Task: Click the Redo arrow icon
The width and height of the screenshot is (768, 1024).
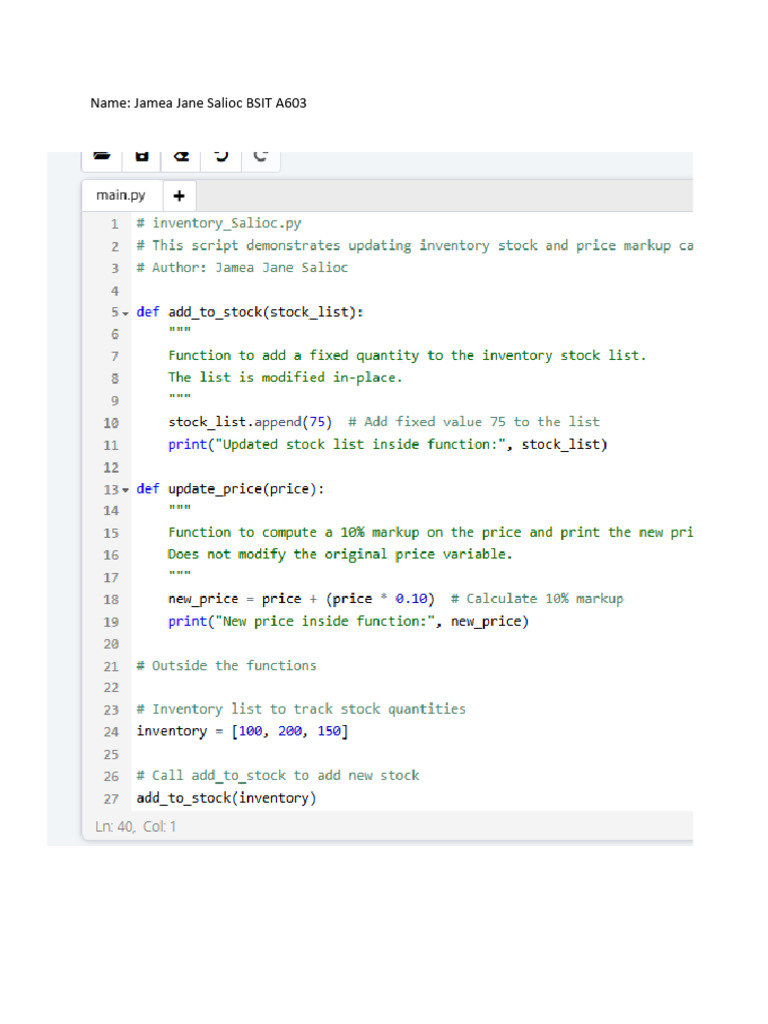Action: (x=261, y=156)
